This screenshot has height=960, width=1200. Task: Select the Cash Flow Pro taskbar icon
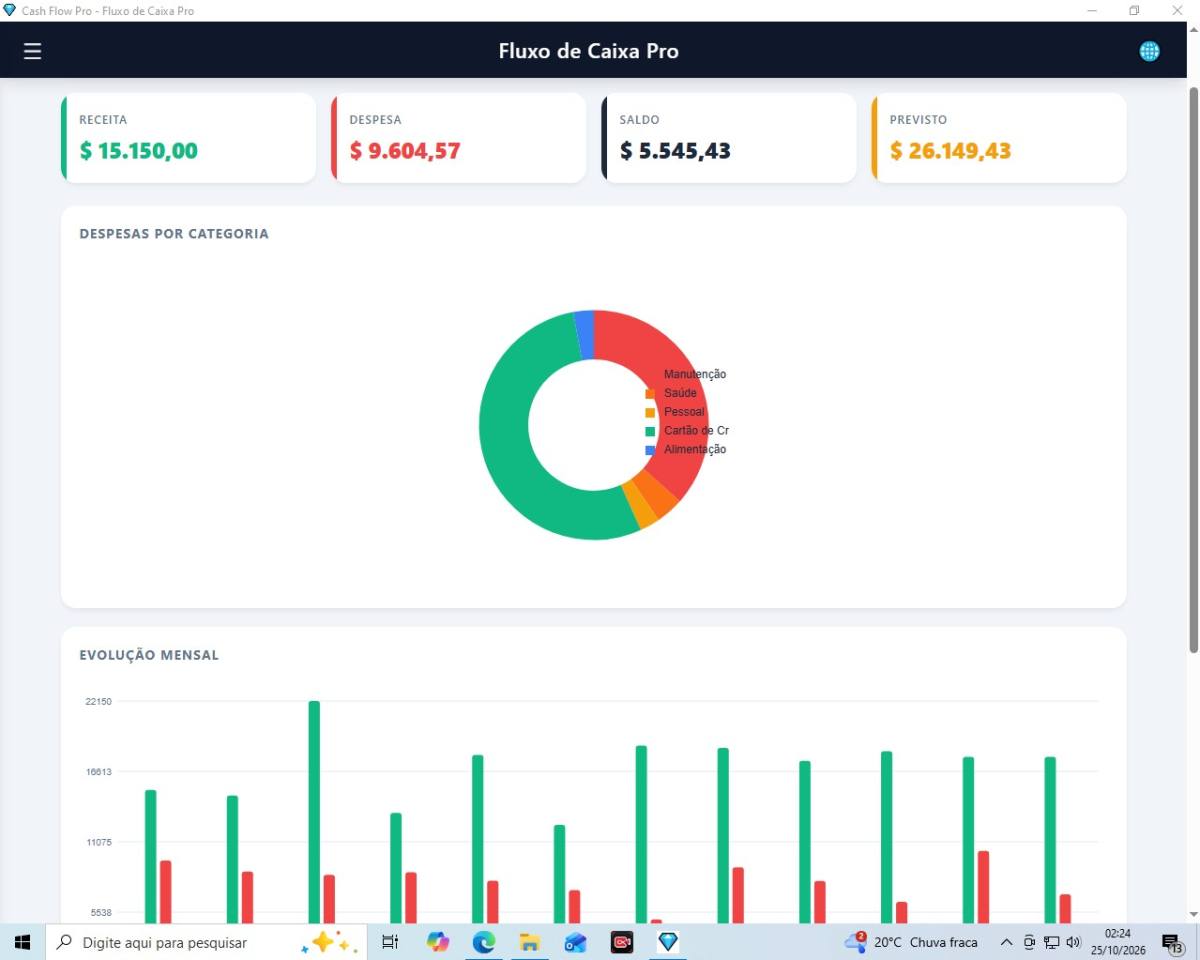click(x=668, y=942)
